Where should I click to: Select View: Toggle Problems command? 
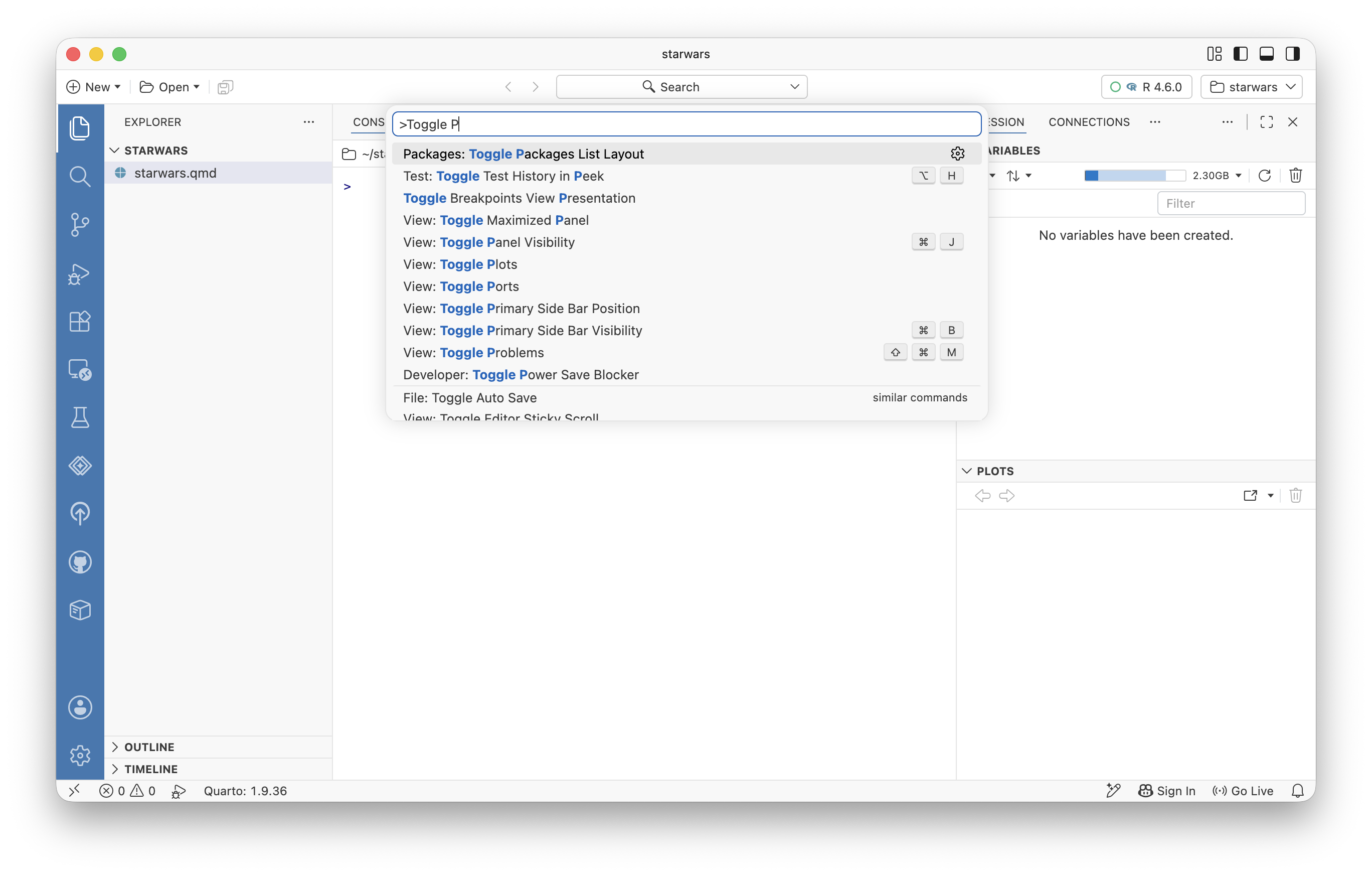(686, 353)
